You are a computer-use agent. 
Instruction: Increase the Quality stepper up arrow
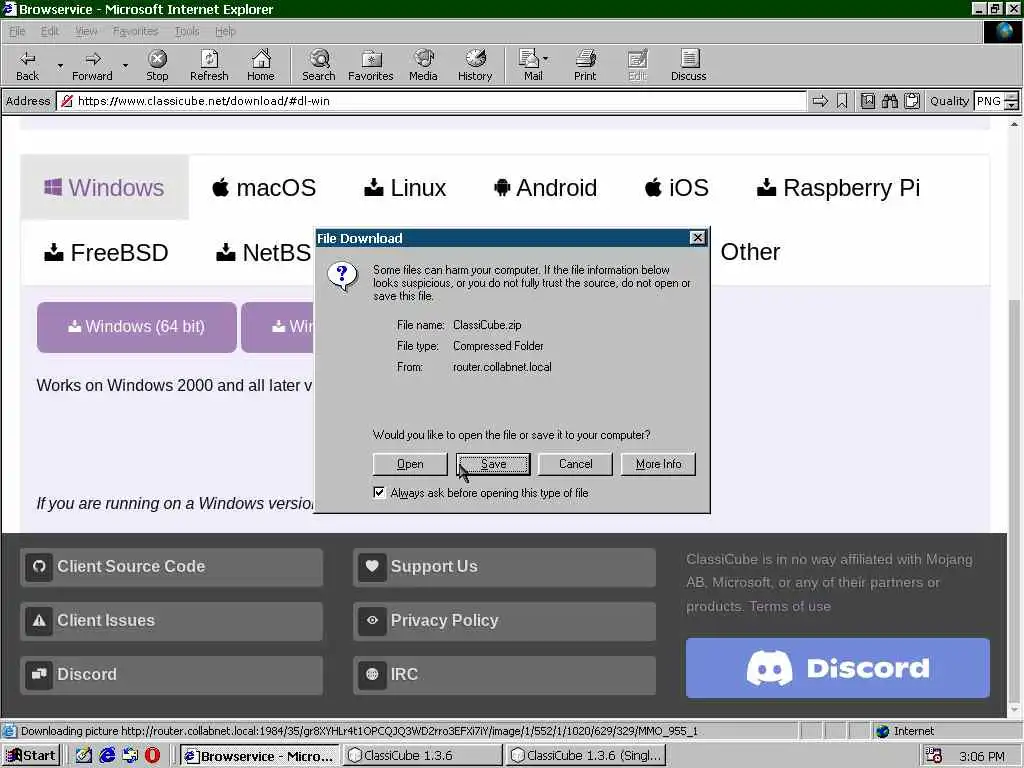(1012, 97)
